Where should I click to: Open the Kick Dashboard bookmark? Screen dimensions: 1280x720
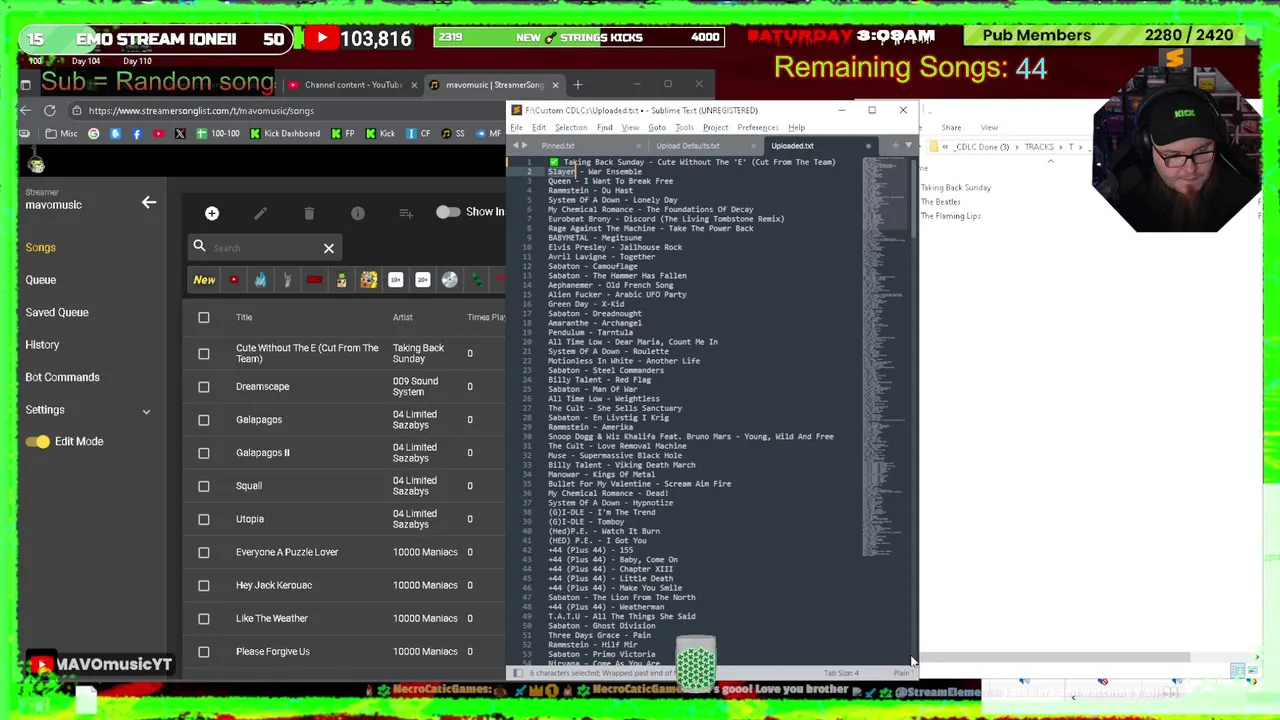pos(285,134)
